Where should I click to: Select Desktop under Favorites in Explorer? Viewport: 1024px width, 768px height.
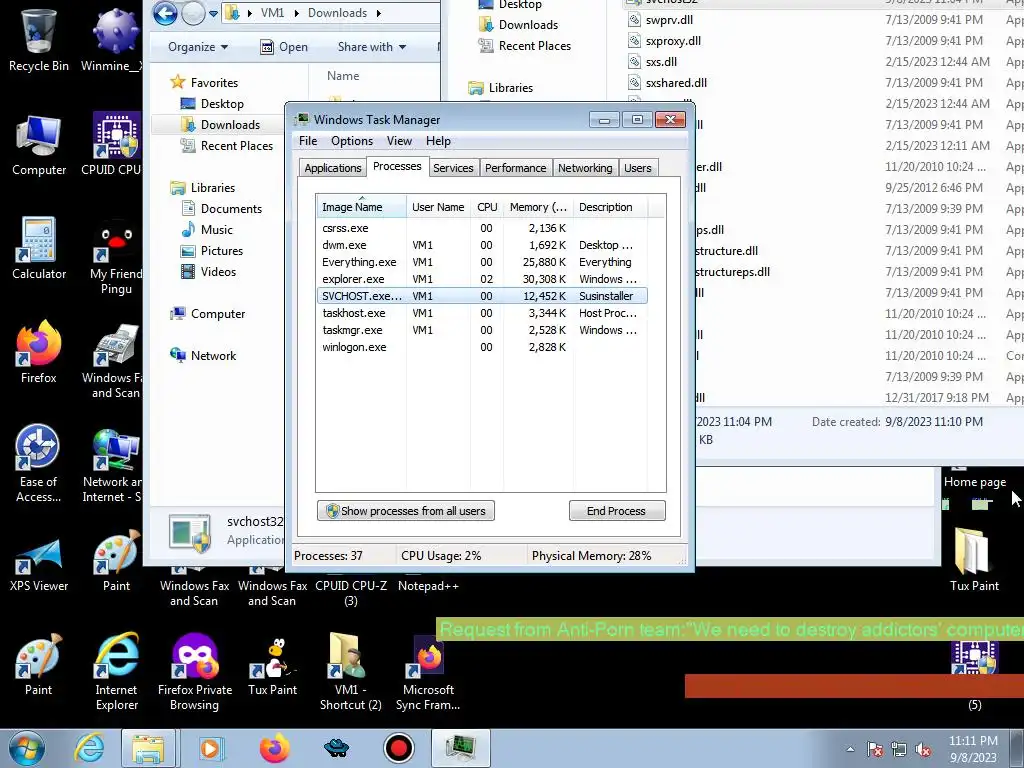pos(212,104)
